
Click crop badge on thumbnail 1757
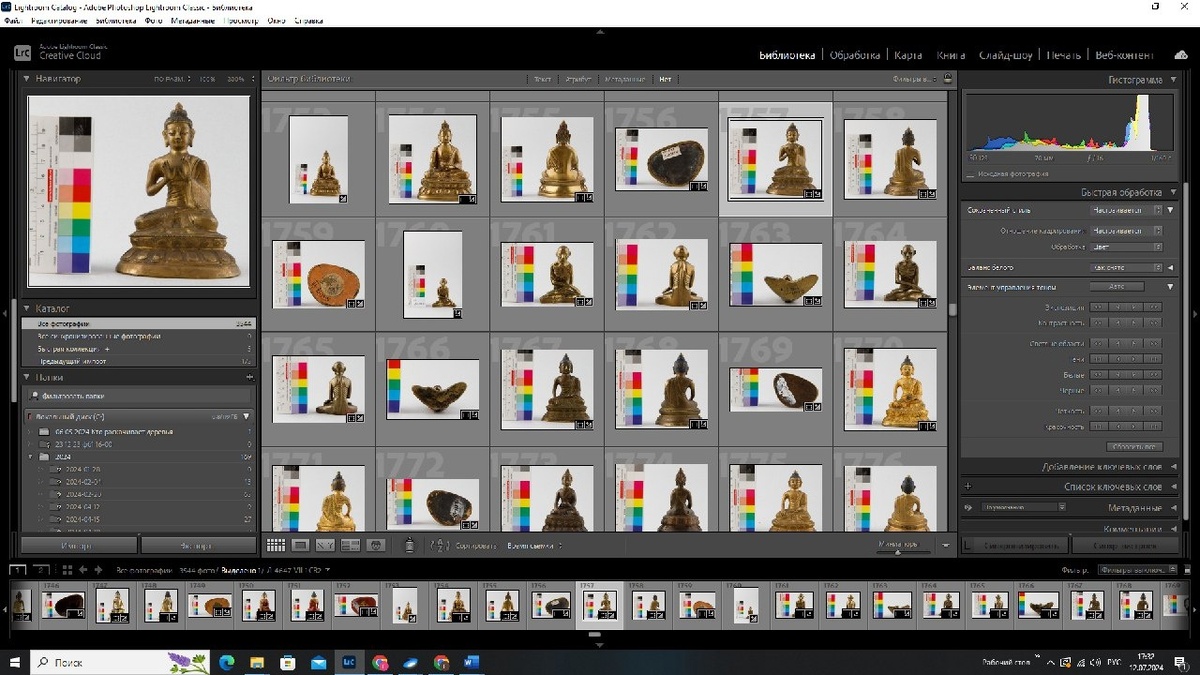(x=807, y=194)
